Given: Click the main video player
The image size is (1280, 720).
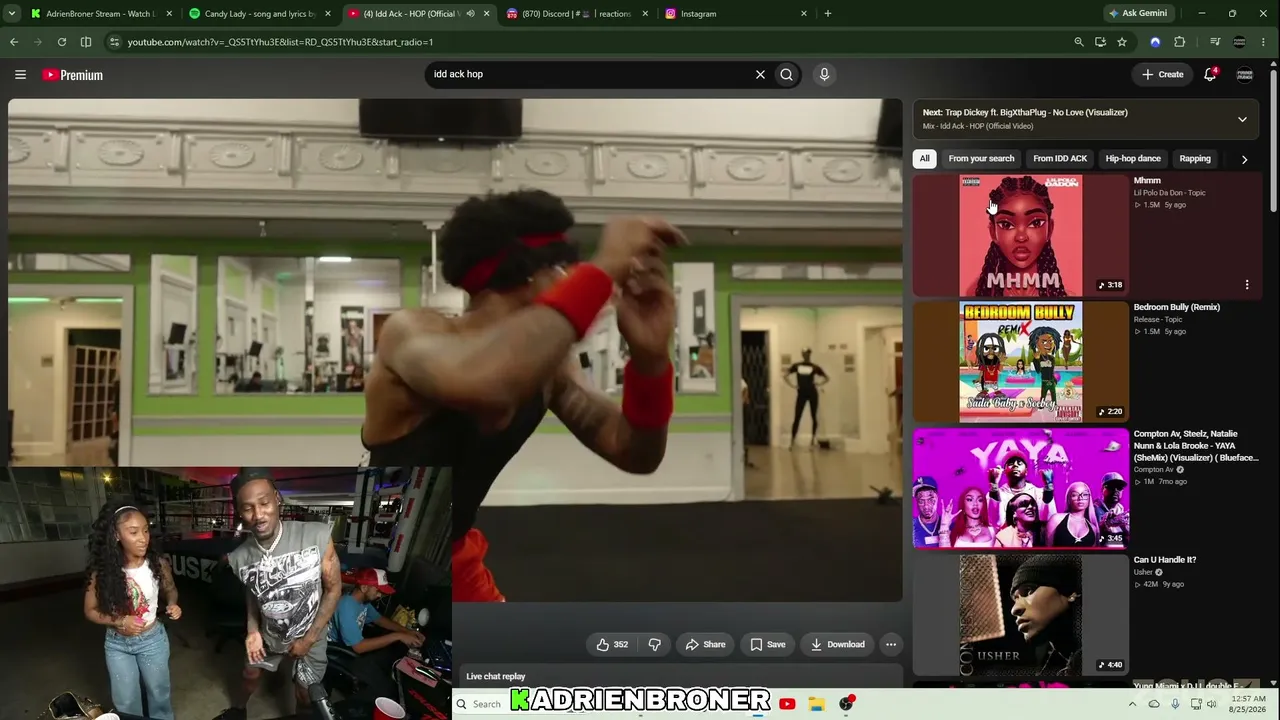Looking at the screenshot, I should point(455,350).
